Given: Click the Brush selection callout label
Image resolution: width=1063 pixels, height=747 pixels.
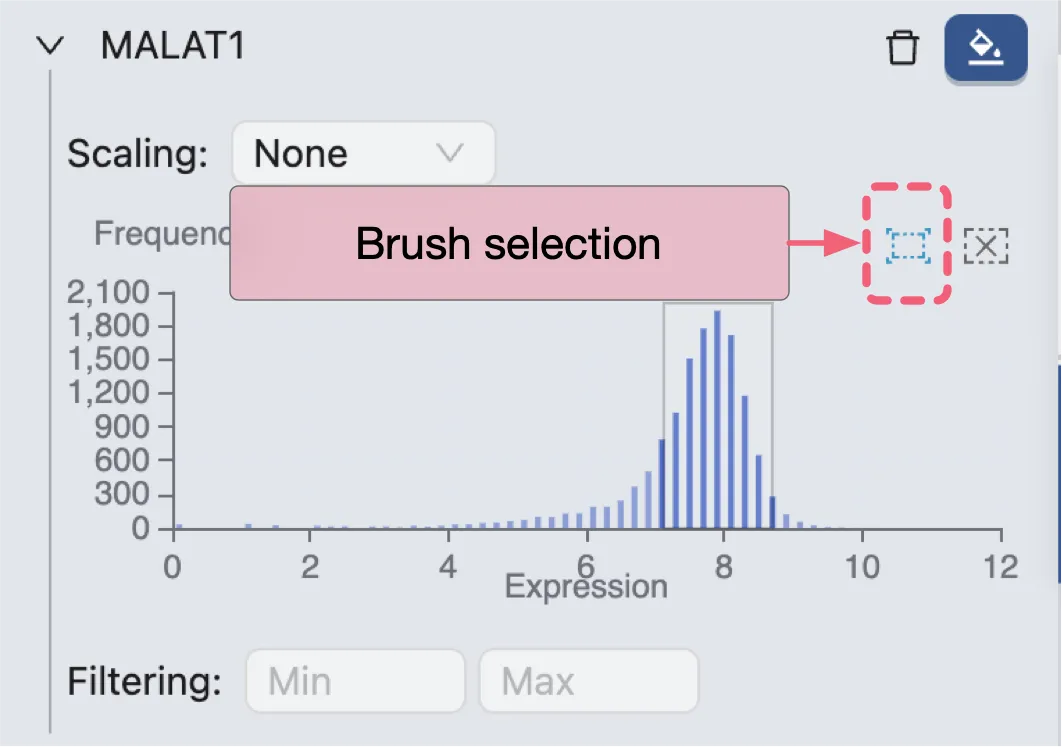Looking at the screenshot, I should click(x=508, y=243).
